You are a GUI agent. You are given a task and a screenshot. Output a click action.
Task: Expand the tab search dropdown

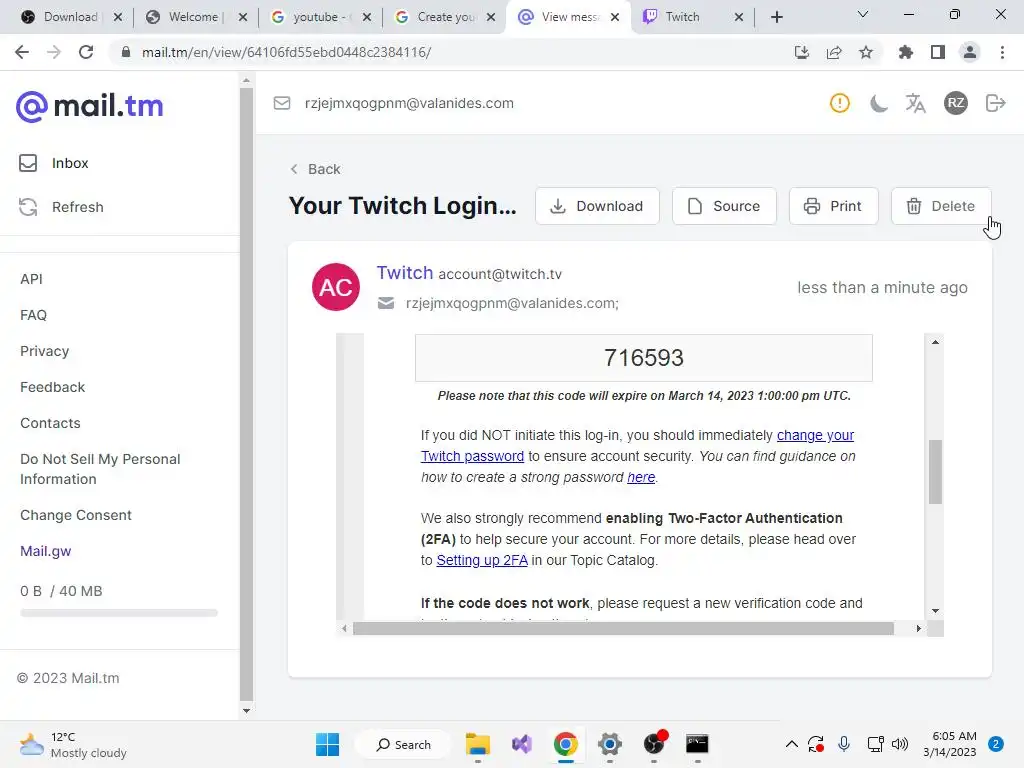(x=863, y=14)
